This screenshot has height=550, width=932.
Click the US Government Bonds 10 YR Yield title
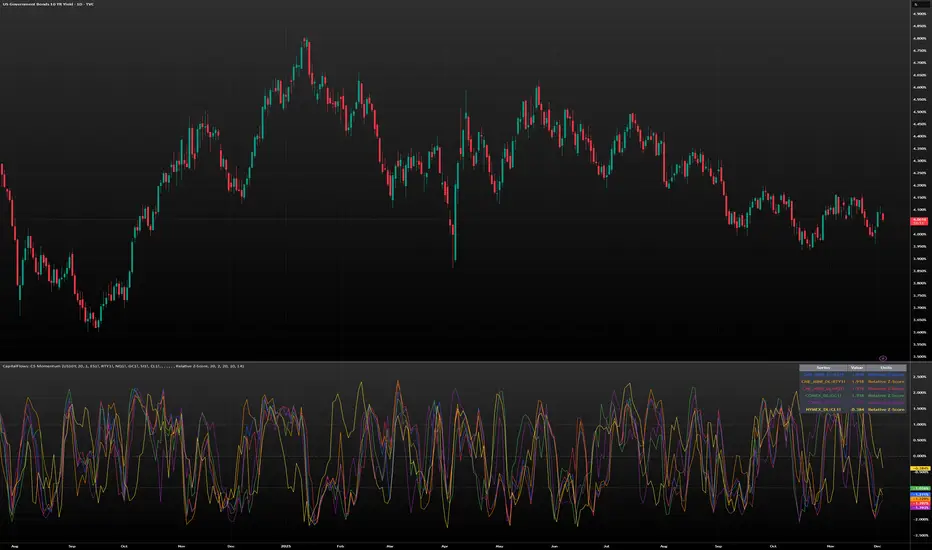tap(48, 4)
